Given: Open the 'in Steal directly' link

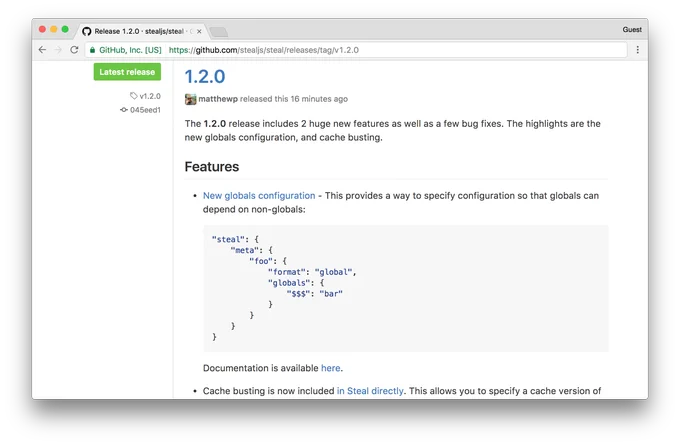Looking at the screenshot, I should [370, 391].
